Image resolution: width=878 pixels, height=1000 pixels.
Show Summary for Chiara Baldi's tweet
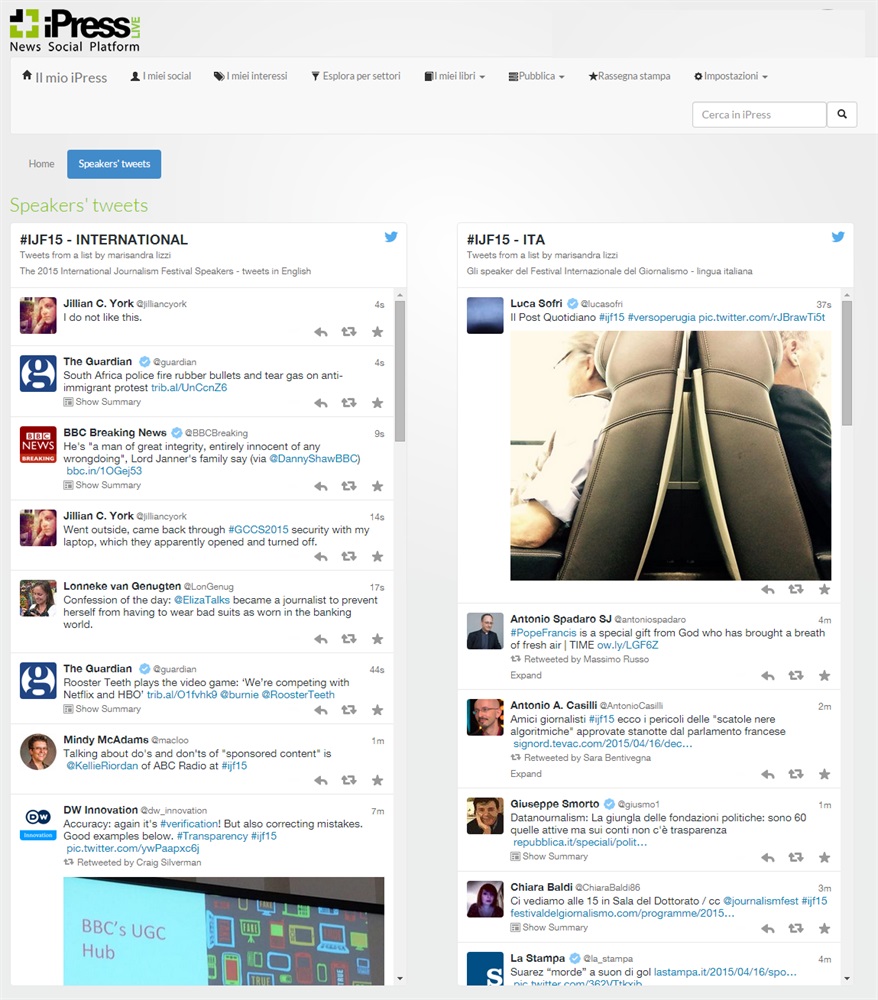click(549, 927)
